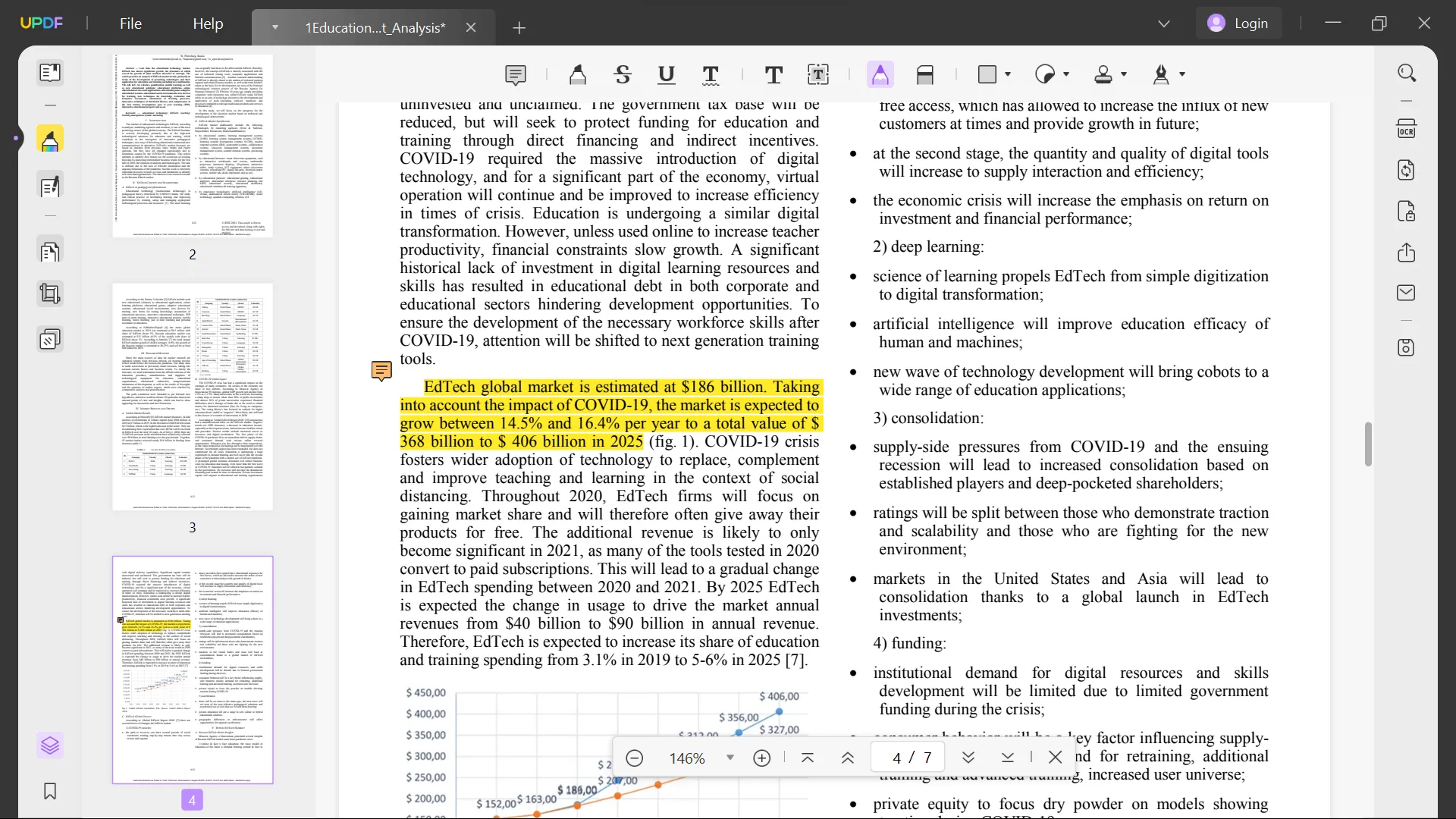Open the bookmark panel icon
Viewport: 1456px width, 819px height.
point(50,792)
